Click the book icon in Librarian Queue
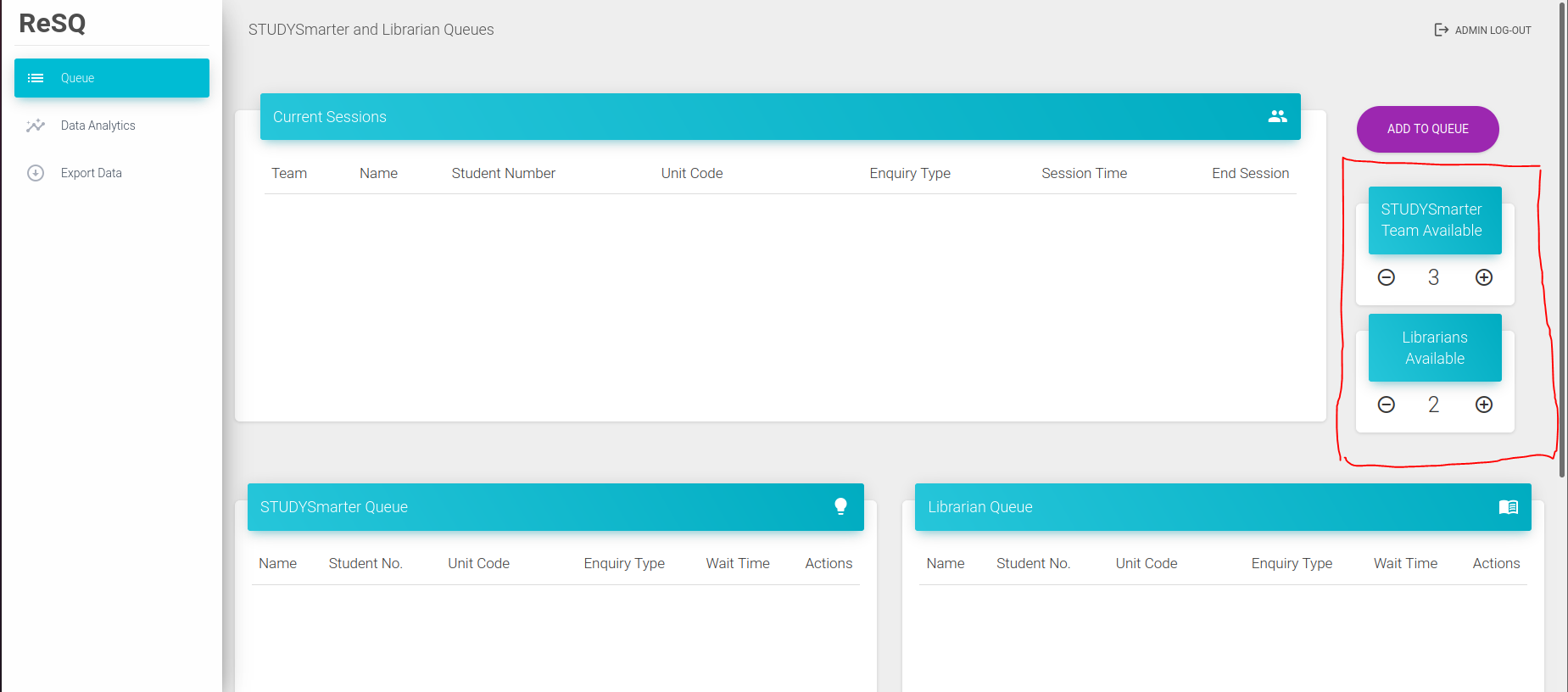Screen dimensions: 1568x692 point(1508,507)
